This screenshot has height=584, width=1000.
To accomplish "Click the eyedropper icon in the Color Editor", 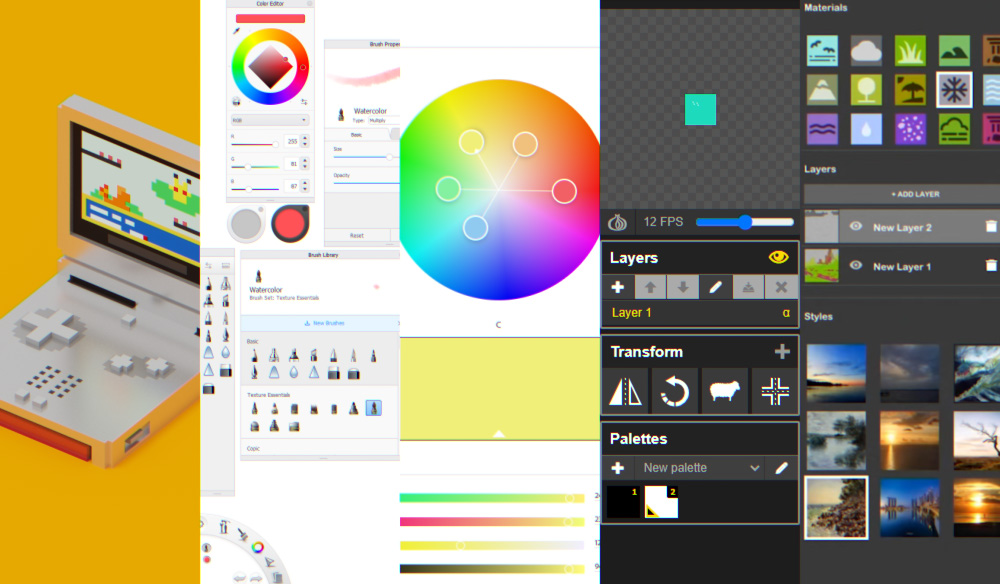I will pyautogui.click(x=237, y=30).
